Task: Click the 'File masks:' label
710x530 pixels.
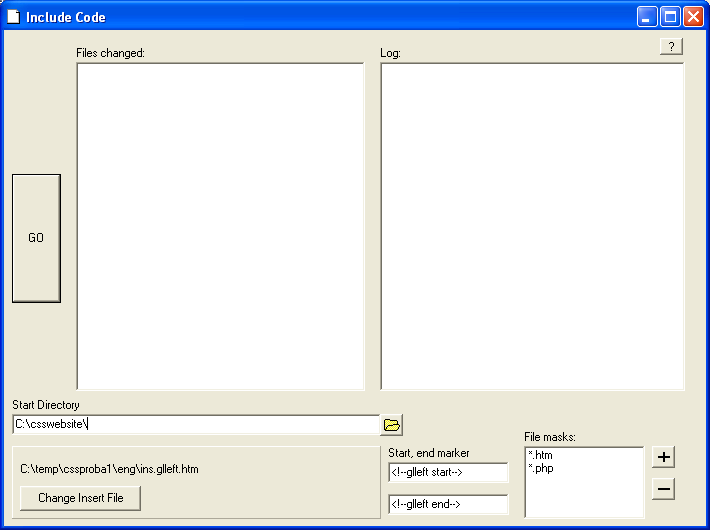Action: [x=550, y=437]
